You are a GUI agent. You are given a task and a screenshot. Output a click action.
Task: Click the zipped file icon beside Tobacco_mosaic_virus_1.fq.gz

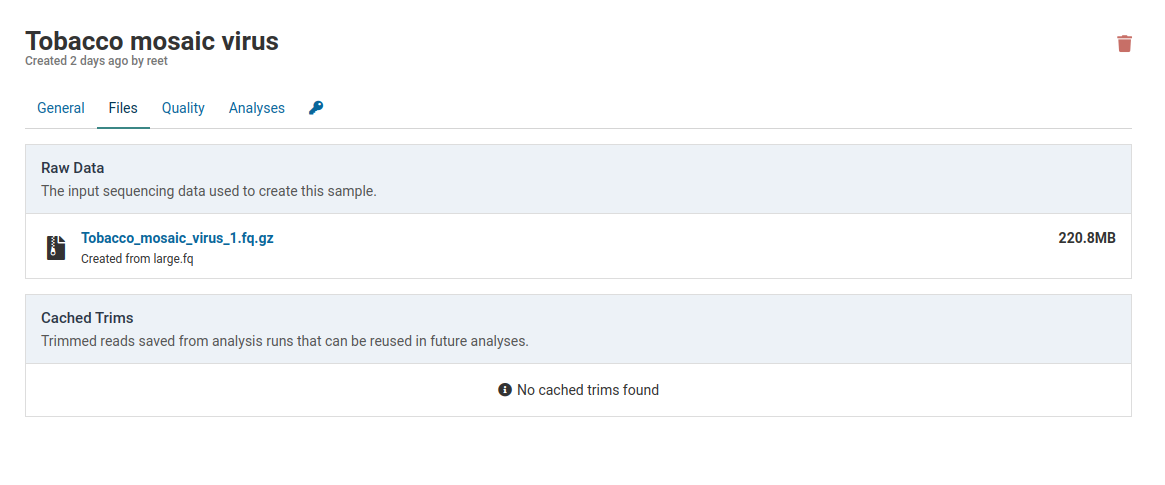click(x=56, y=247)
